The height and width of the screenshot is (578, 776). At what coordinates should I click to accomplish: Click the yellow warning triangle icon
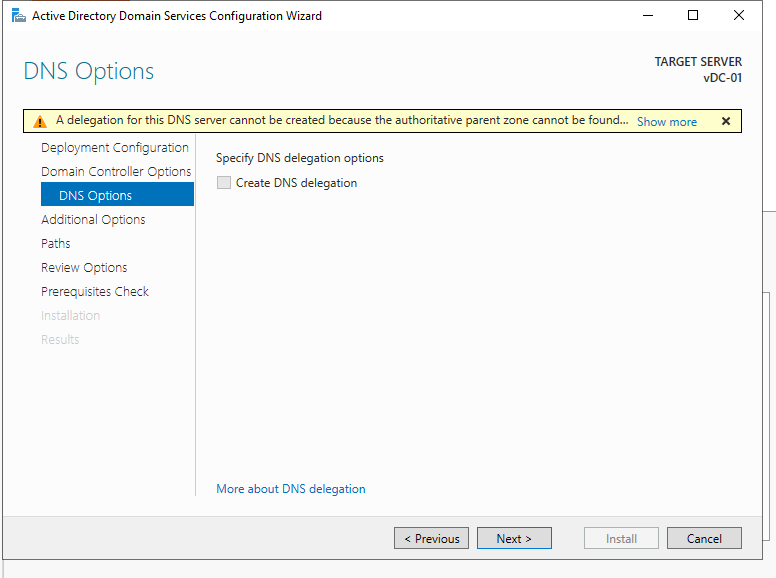point(40,121)
